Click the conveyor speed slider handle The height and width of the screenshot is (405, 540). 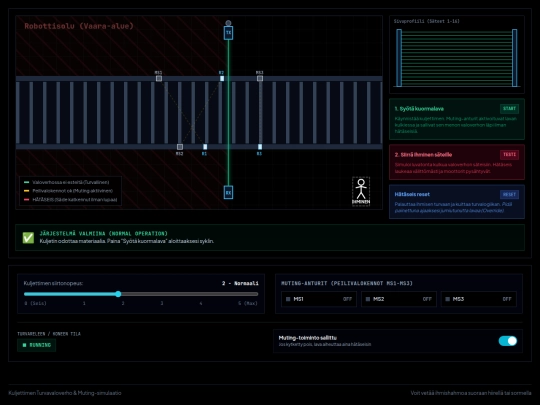118,294
